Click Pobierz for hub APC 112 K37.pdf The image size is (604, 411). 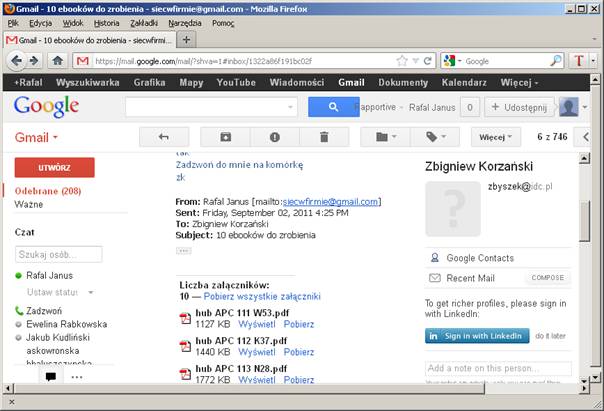[299, 352]
